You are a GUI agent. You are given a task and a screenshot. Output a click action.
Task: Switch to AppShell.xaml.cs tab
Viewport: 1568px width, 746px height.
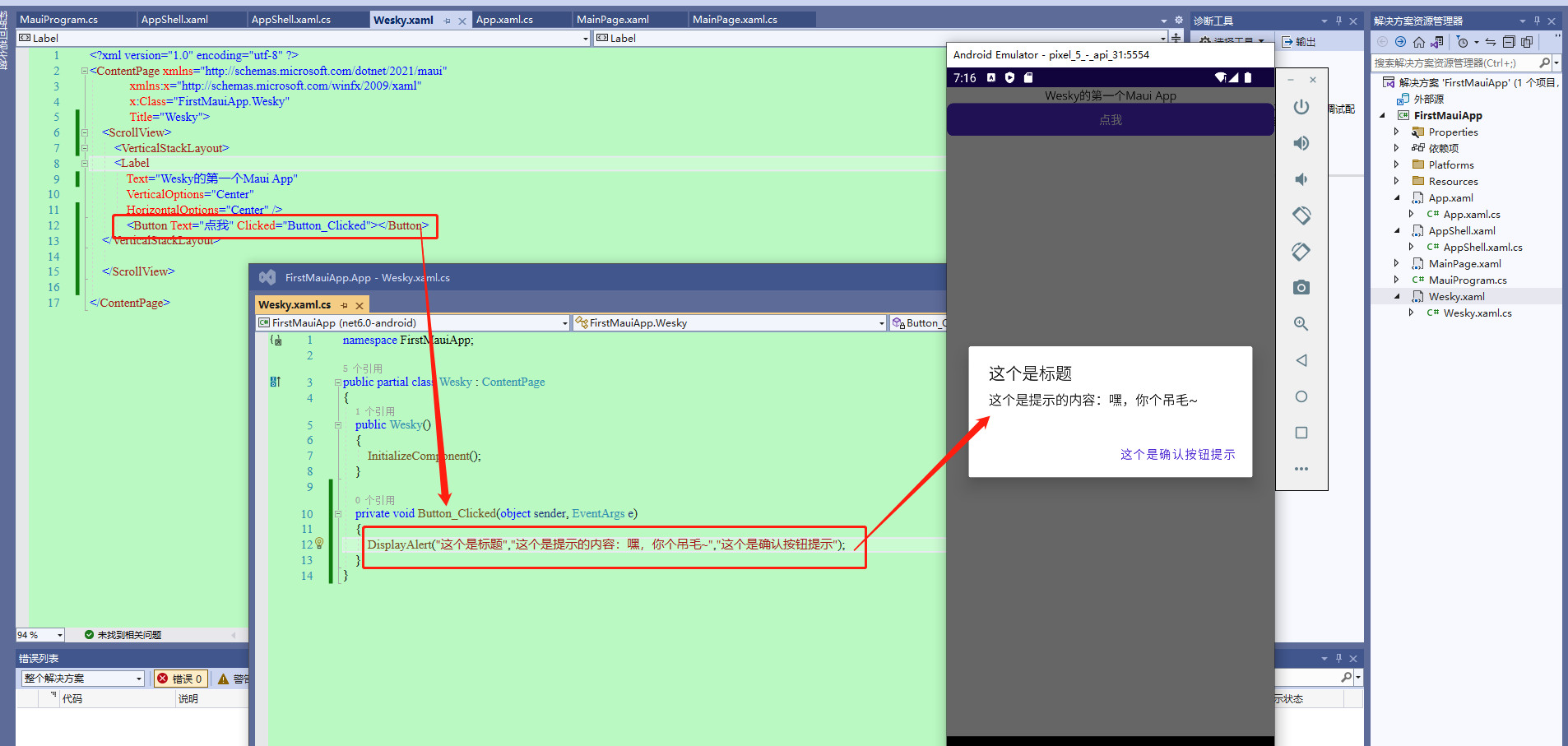[291, 19]
